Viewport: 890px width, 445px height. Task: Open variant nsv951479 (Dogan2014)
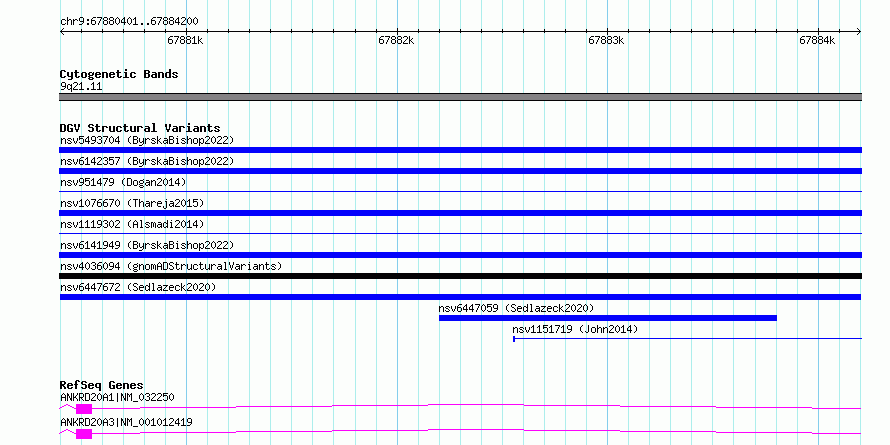123,182
